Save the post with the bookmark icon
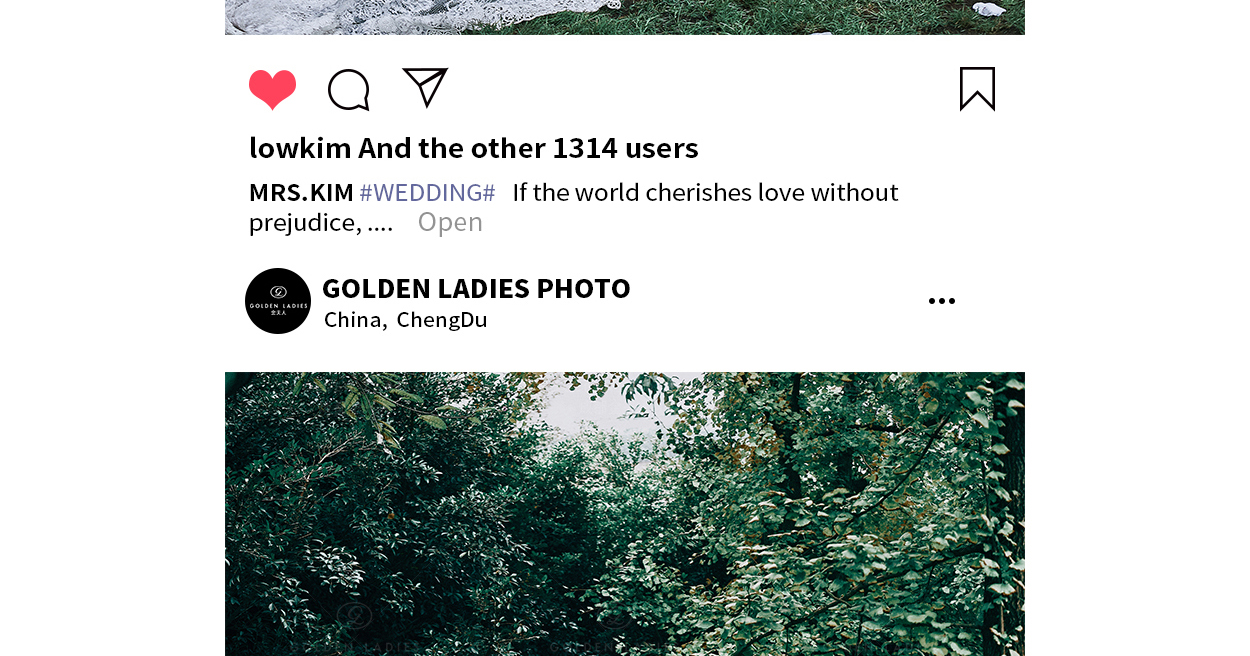Viewport: 1250px width, 656px height. pos(977,89)
